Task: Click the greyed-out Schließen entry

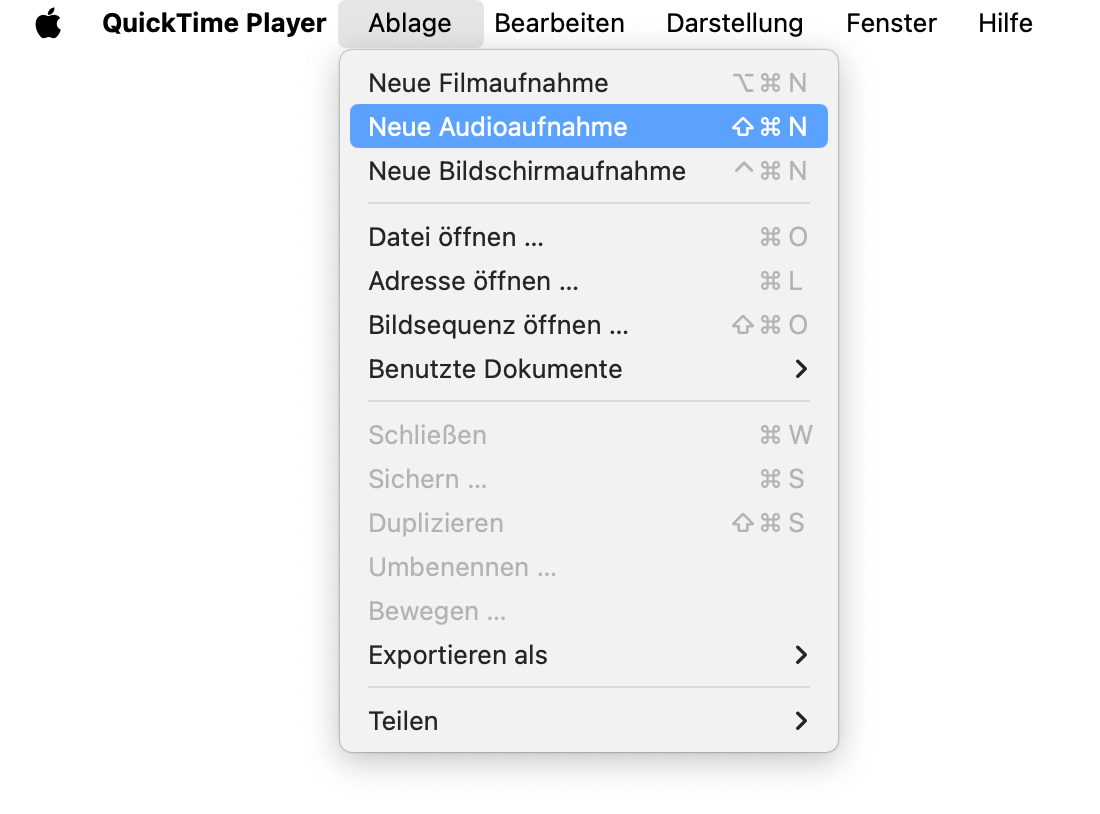Action: 427,435
